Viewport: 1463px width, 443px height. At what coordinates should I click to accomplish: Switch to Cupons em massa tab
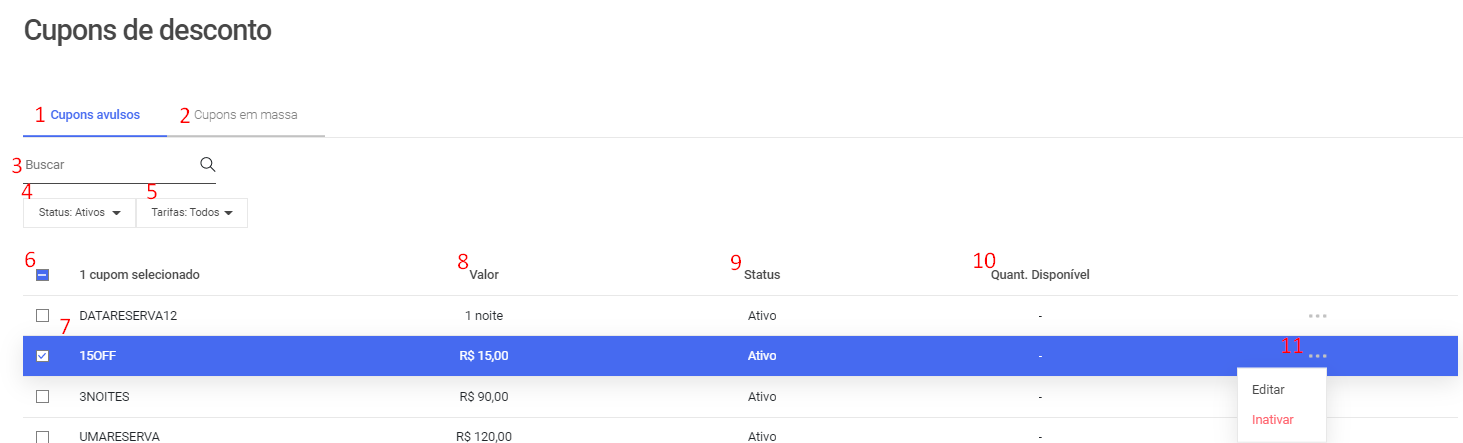point(246,115)
